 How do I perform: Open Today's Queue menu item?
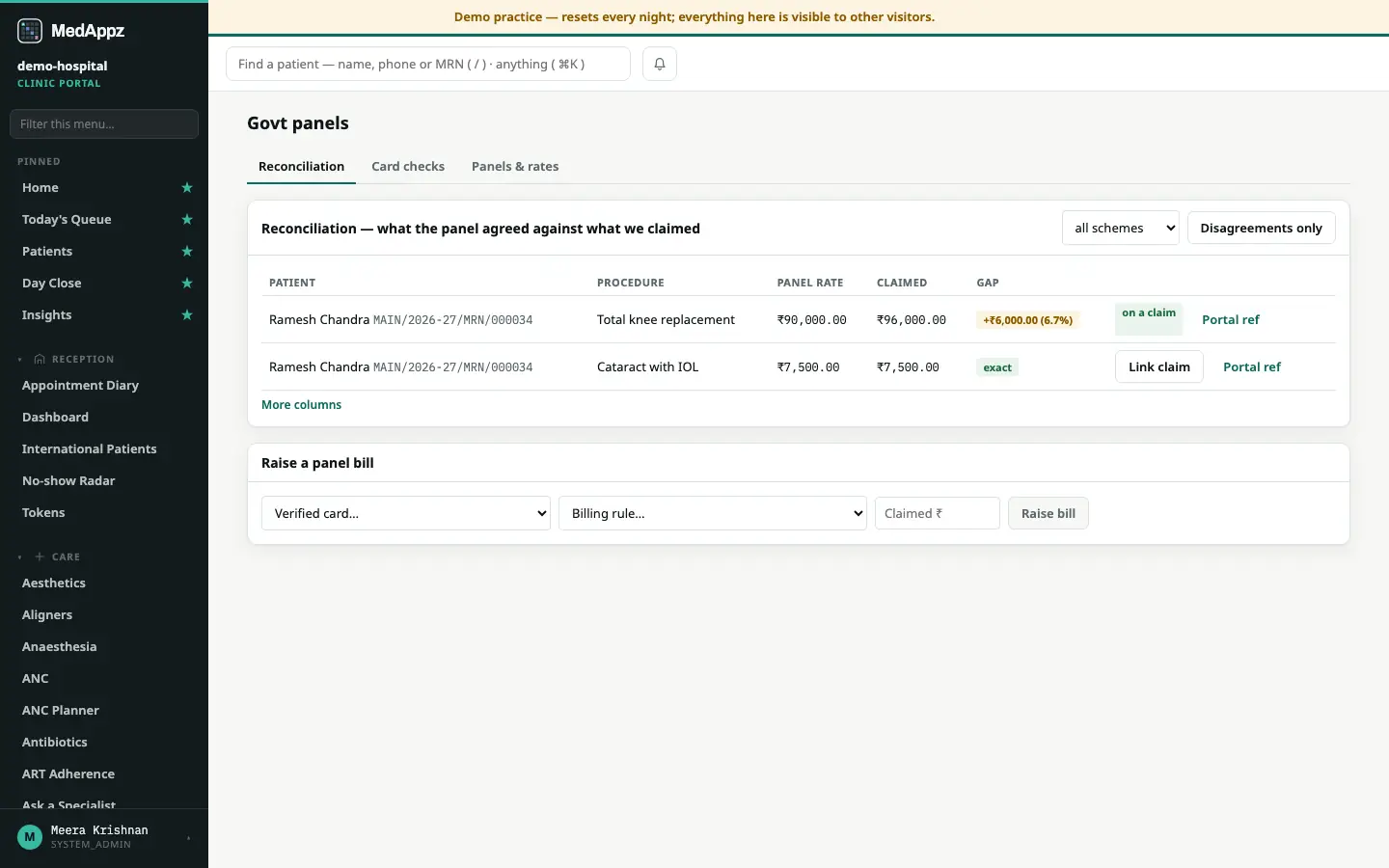67,220
